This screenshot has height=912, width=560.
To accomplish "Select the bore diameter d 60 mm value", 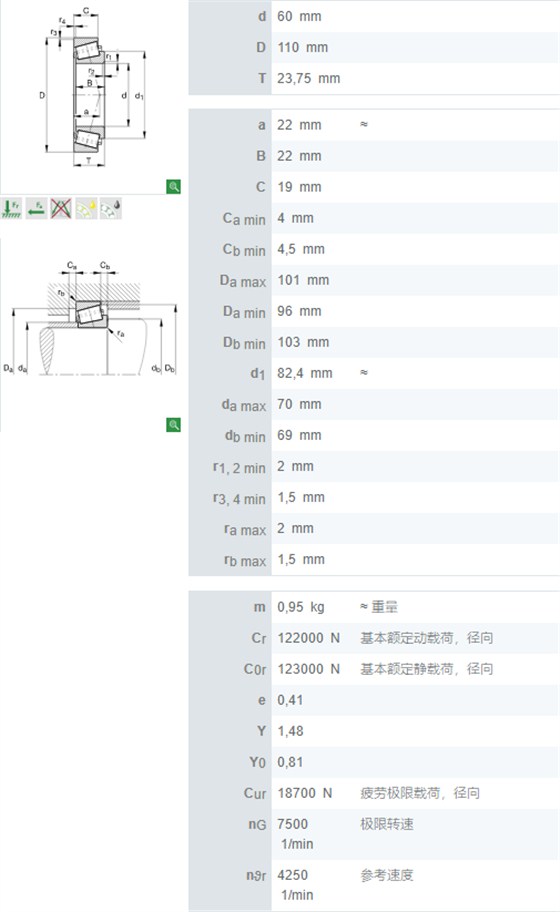I will pos(299,16).
